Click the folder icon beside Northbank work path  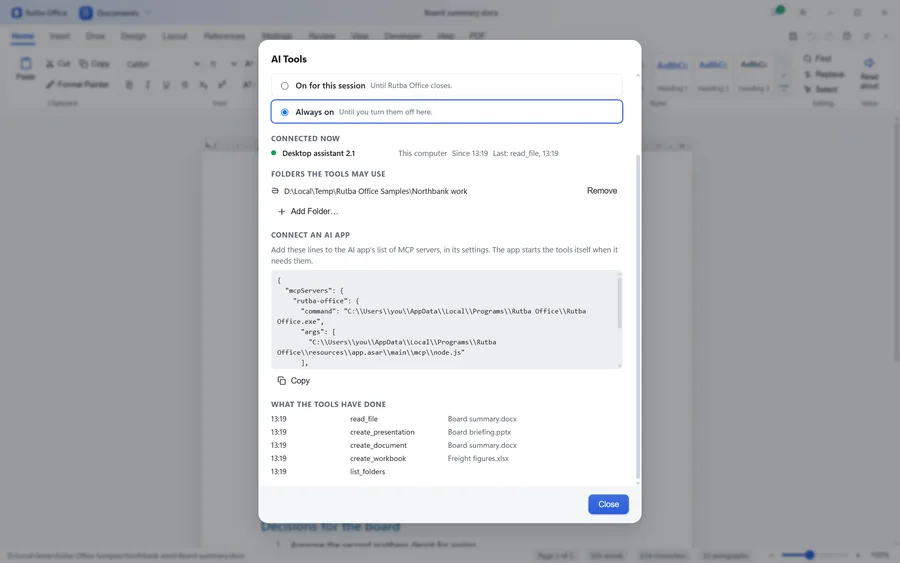pos(275,191)
